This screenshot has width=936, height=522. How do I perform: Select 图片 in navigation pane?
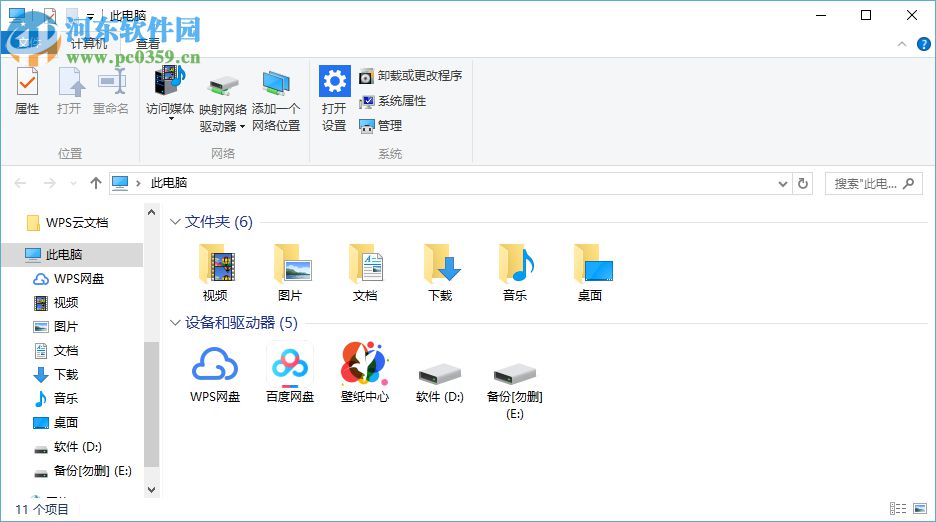tap(56, 327)
